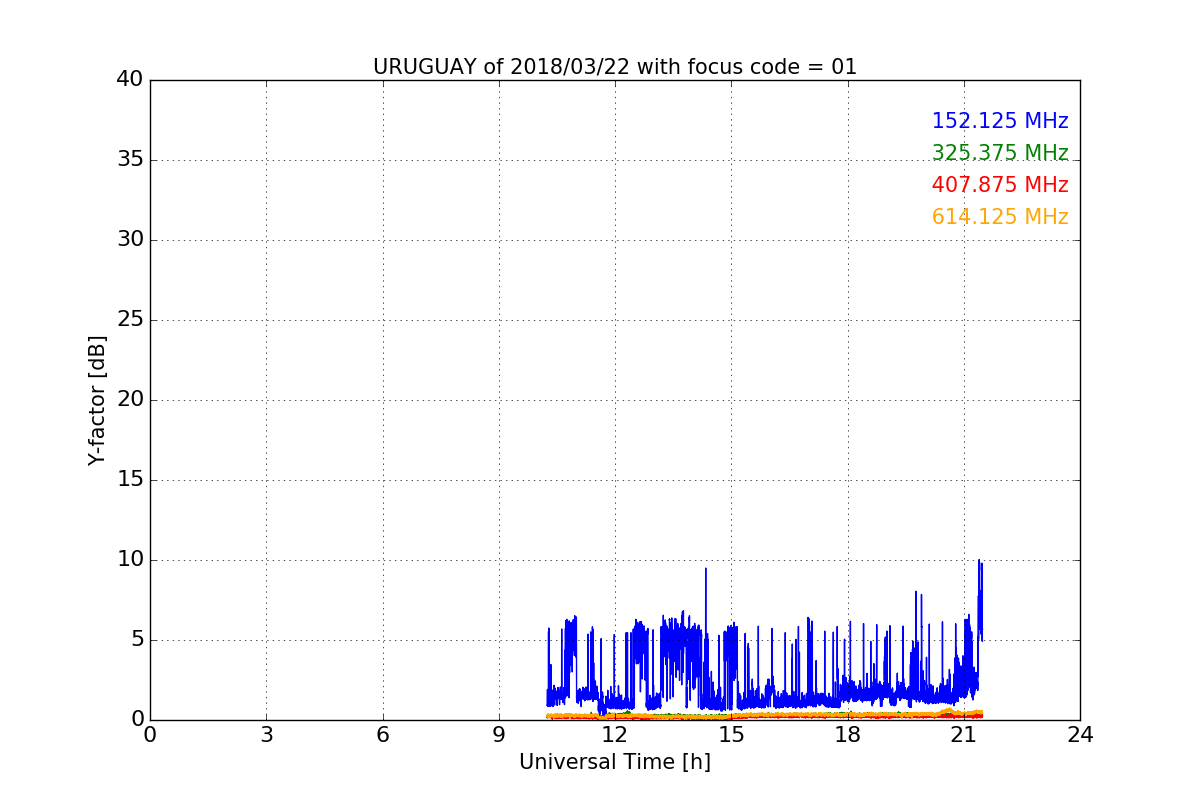This screenshot has height=800, width=1200.
Task: Click y-axis tick label 20
Action: pos(130,400)
